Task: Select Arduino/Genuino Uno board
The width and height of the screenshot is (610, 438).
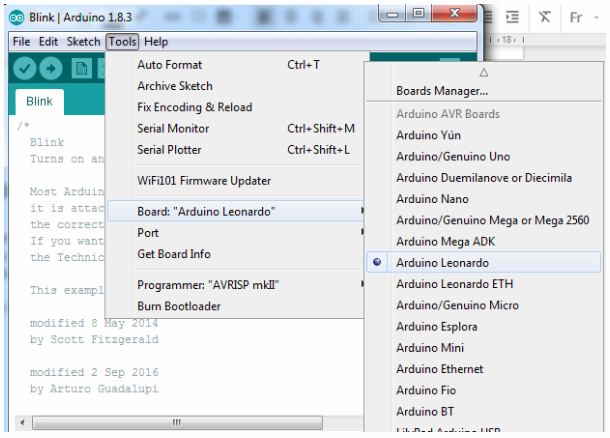Action: (x=484, y=156)
